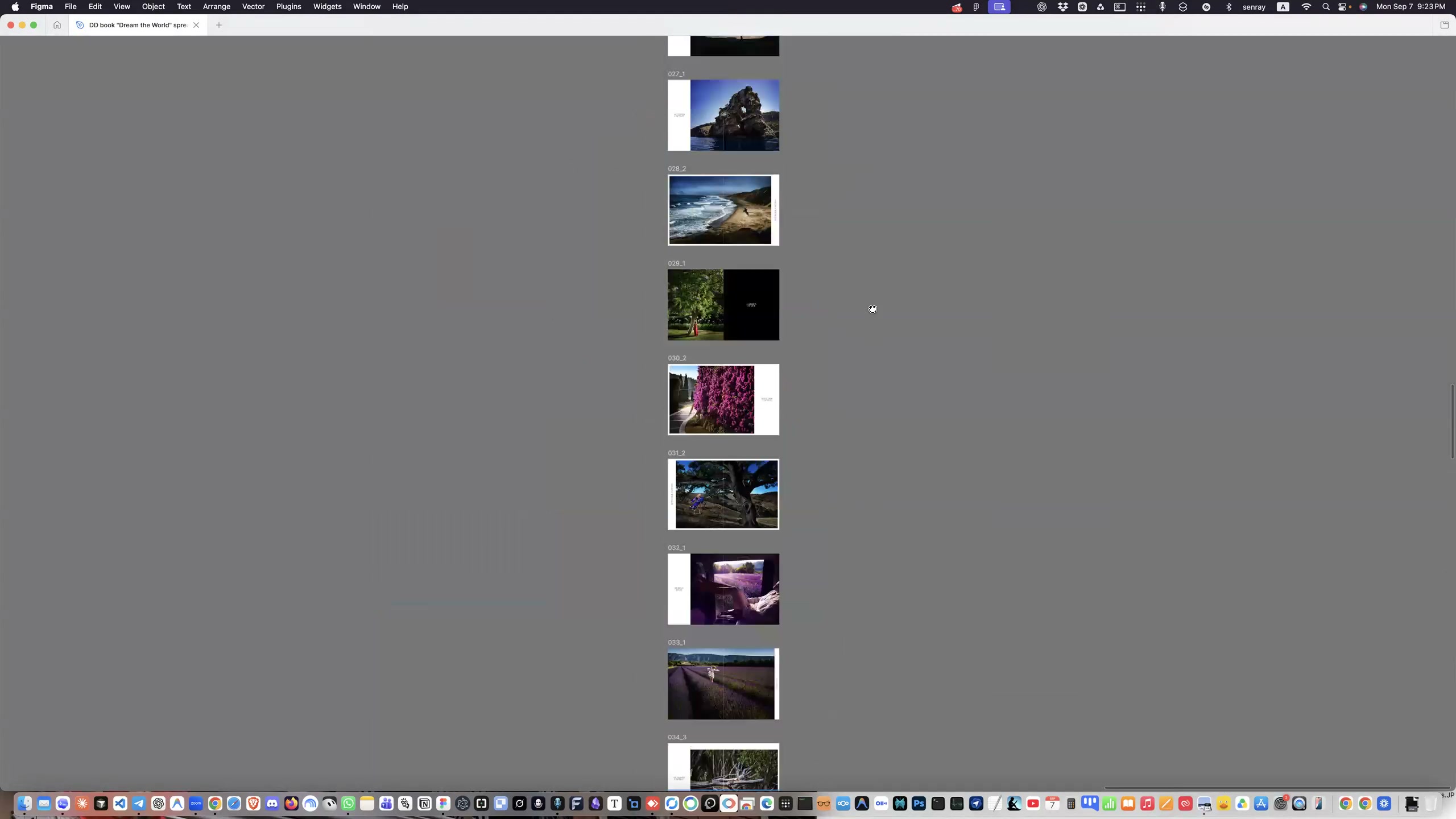
Task: Click the rock formation spread in frame 027_1
Action: (723, 115)
